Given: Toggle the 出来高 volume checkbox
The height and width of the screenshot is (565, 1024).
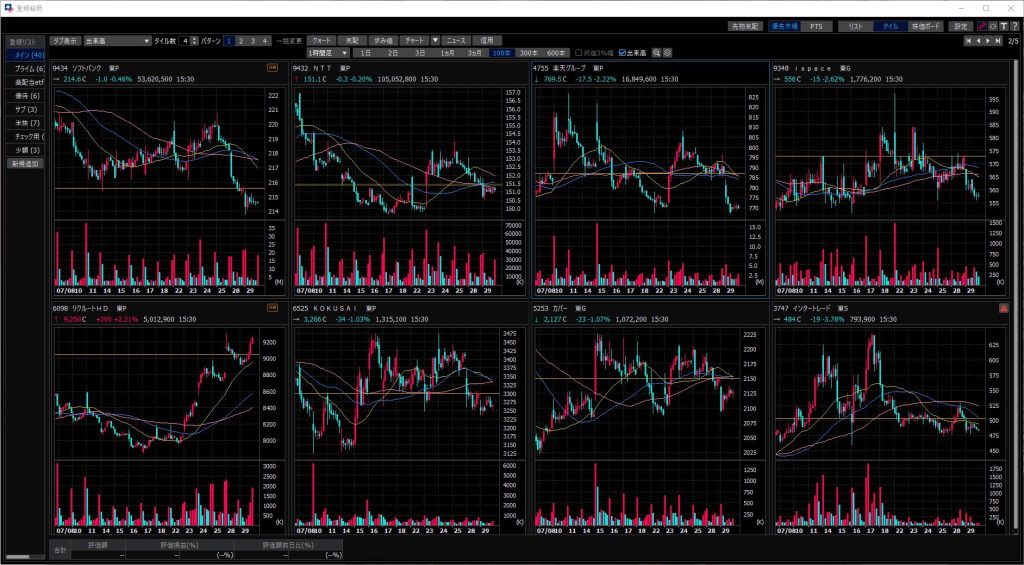Looking at the screenshot, I should tap(623, 52).
